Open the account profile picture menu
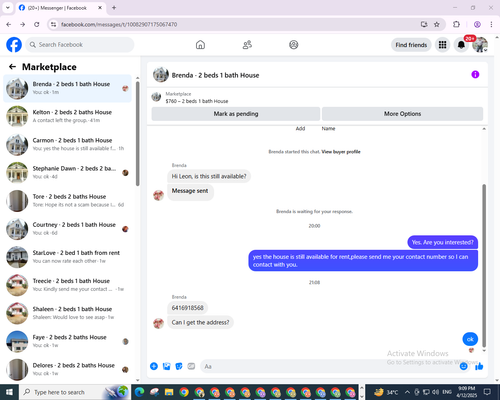Screen dimensions: 500x400 pyautogui.click(x=480, y=45)
